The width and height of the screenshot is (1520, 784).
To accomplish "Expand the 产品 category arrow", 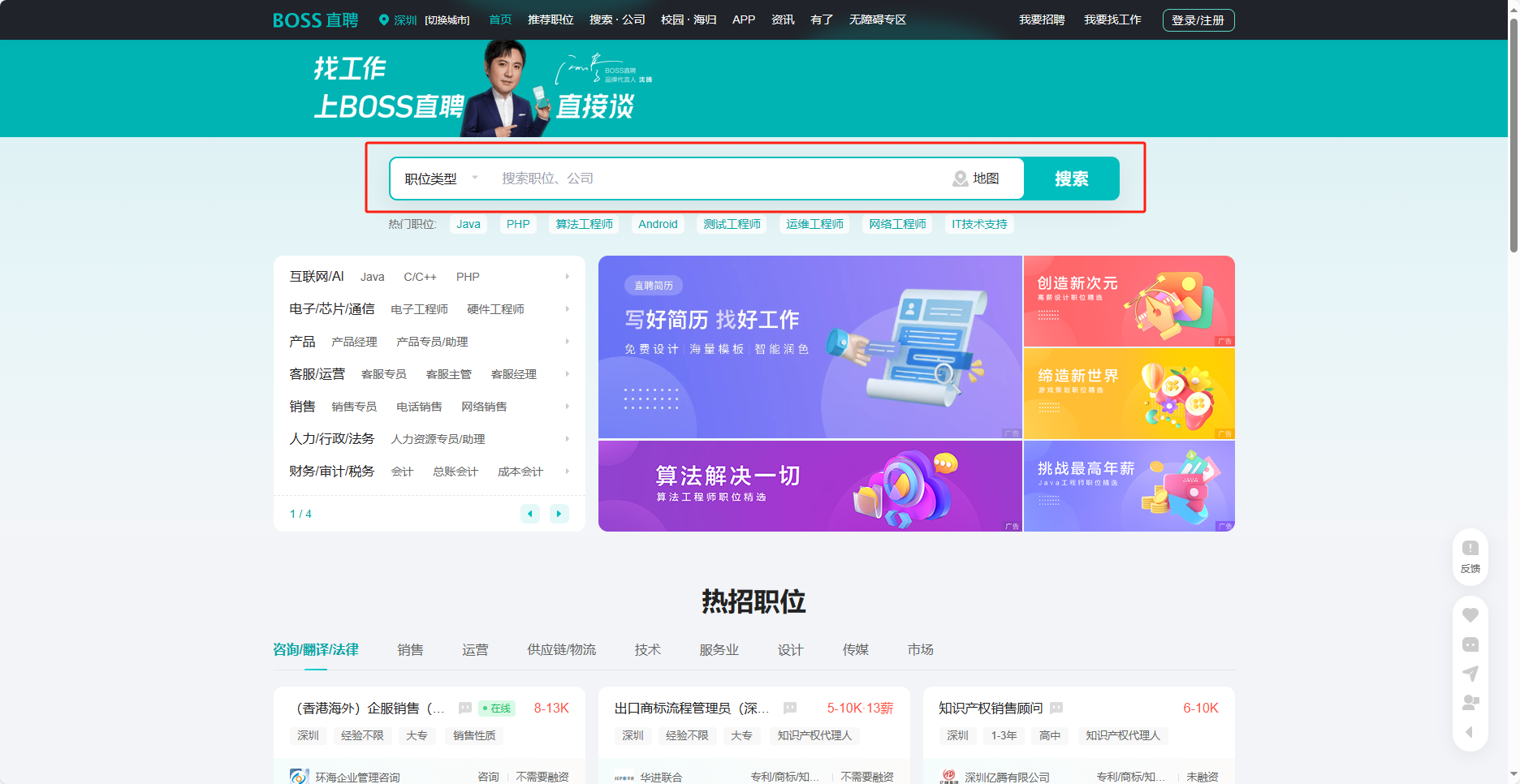I will coord(567,342).
